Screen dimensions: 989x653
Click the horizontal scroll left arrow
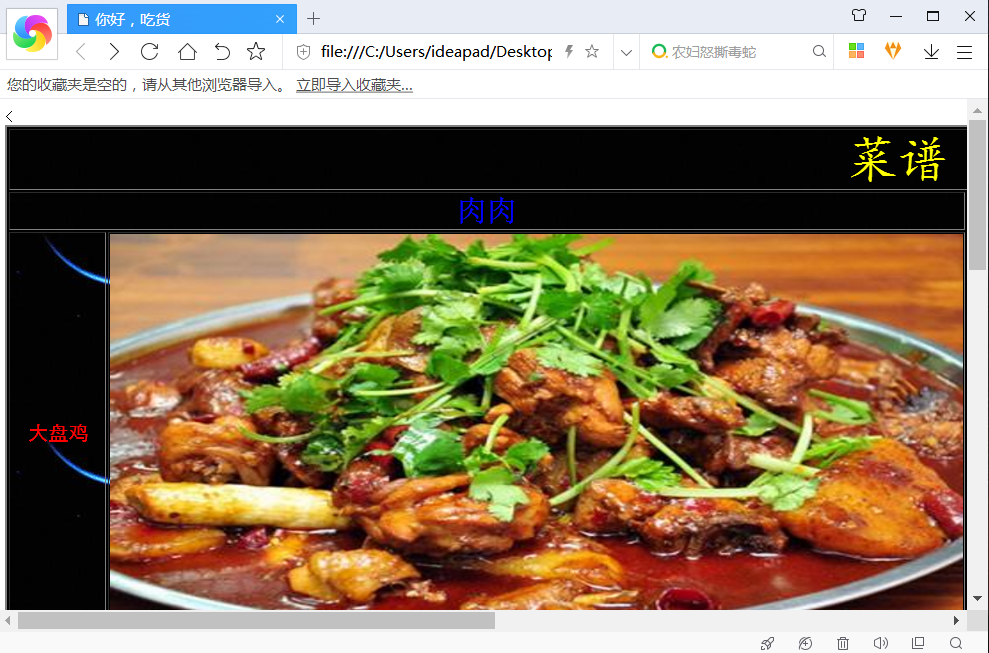(x=8, y=620)
